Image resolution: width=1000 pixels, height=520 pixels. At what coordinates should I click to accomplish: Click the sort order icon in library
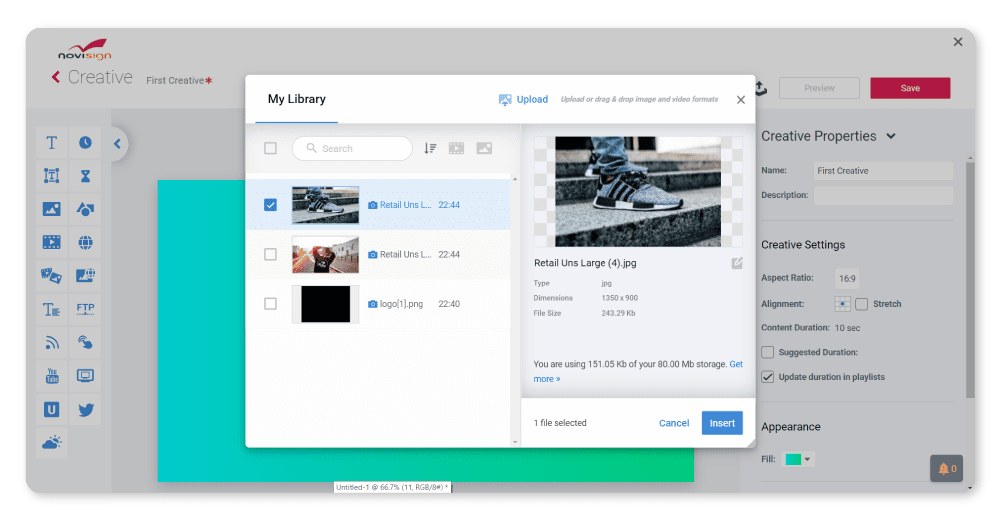pyautogui.click(x=430, y=148)
